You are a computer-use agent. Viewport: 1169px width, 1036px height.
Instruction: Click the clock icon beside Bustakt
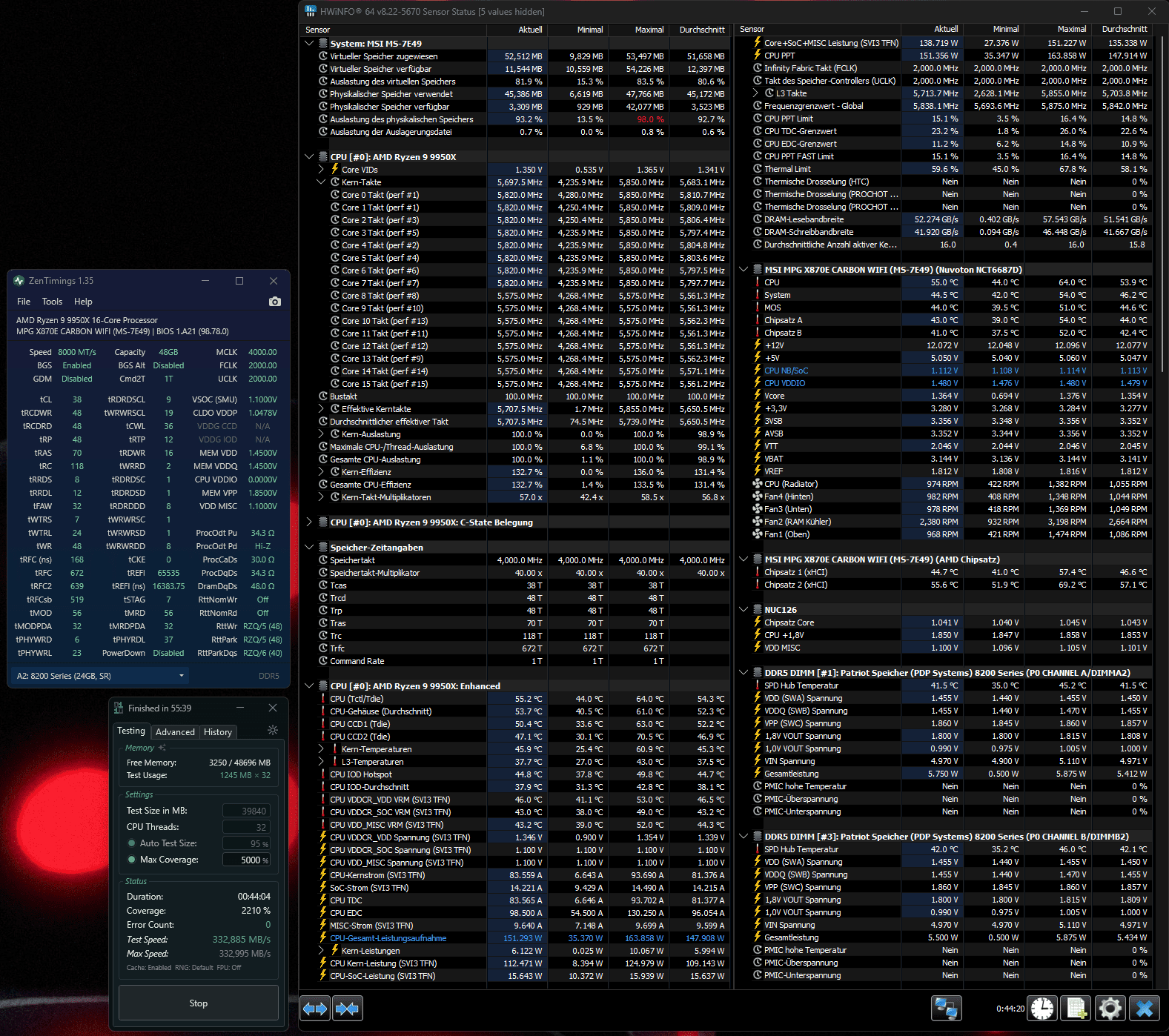point(323,396)
